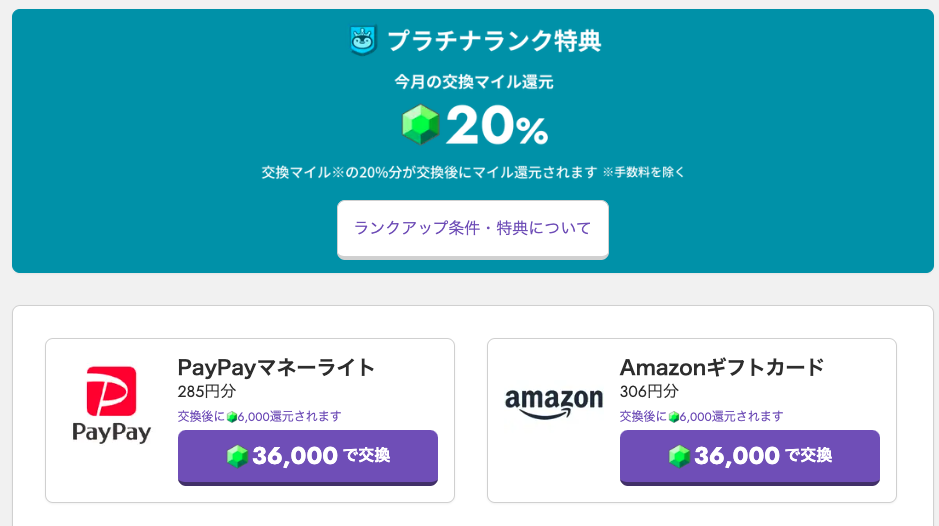Click the gem icon inside Amazon exchange button

pyautogui.click(x=679, y=457)
